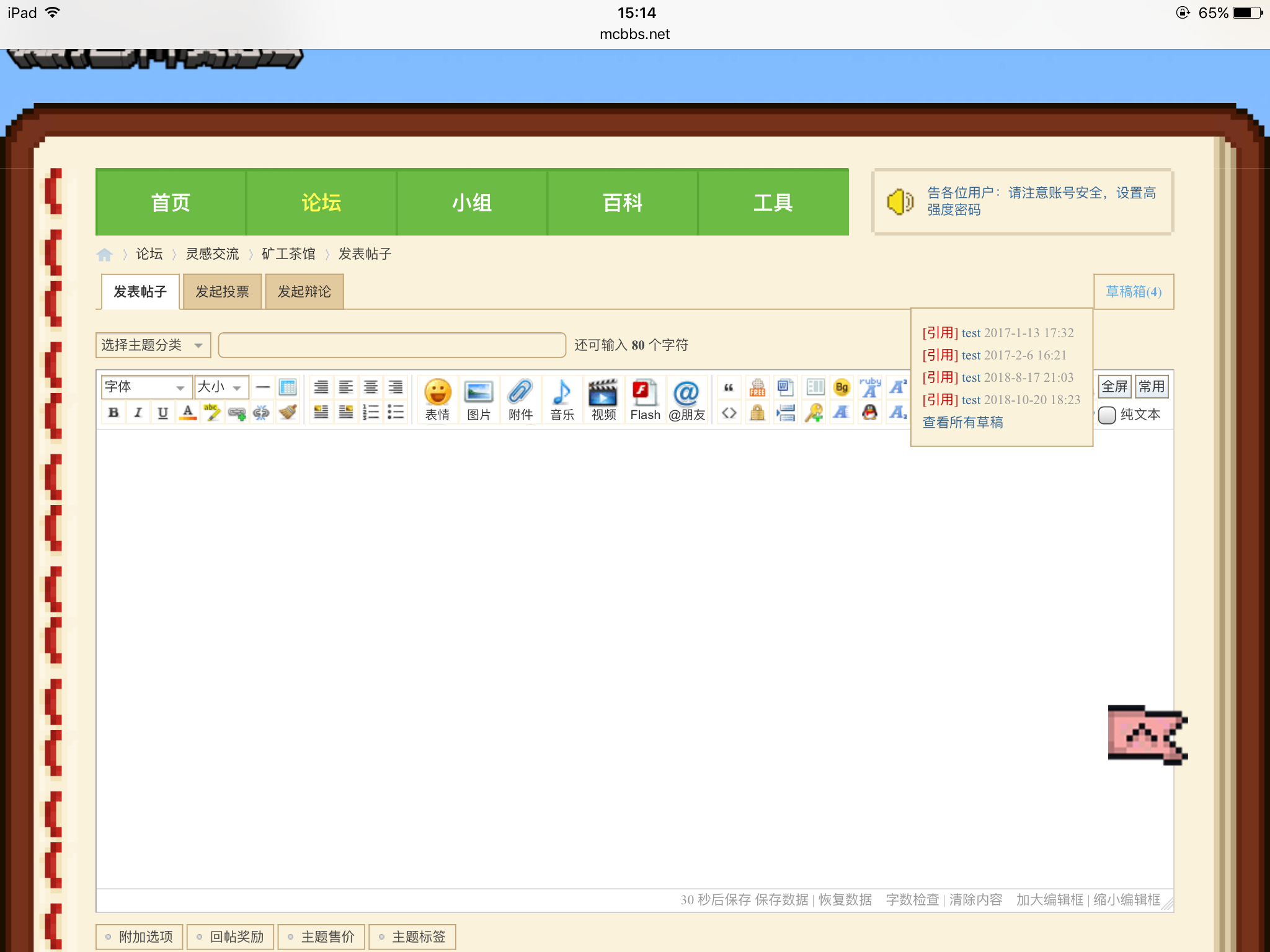Insert quote block with quotation icon
Screen dimensions: 1270x952
(729, 388)
